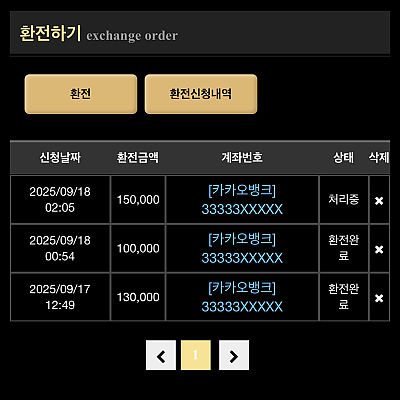Click the 상태 column header
The height and width of the screenshot is (400, 400).
344,158
